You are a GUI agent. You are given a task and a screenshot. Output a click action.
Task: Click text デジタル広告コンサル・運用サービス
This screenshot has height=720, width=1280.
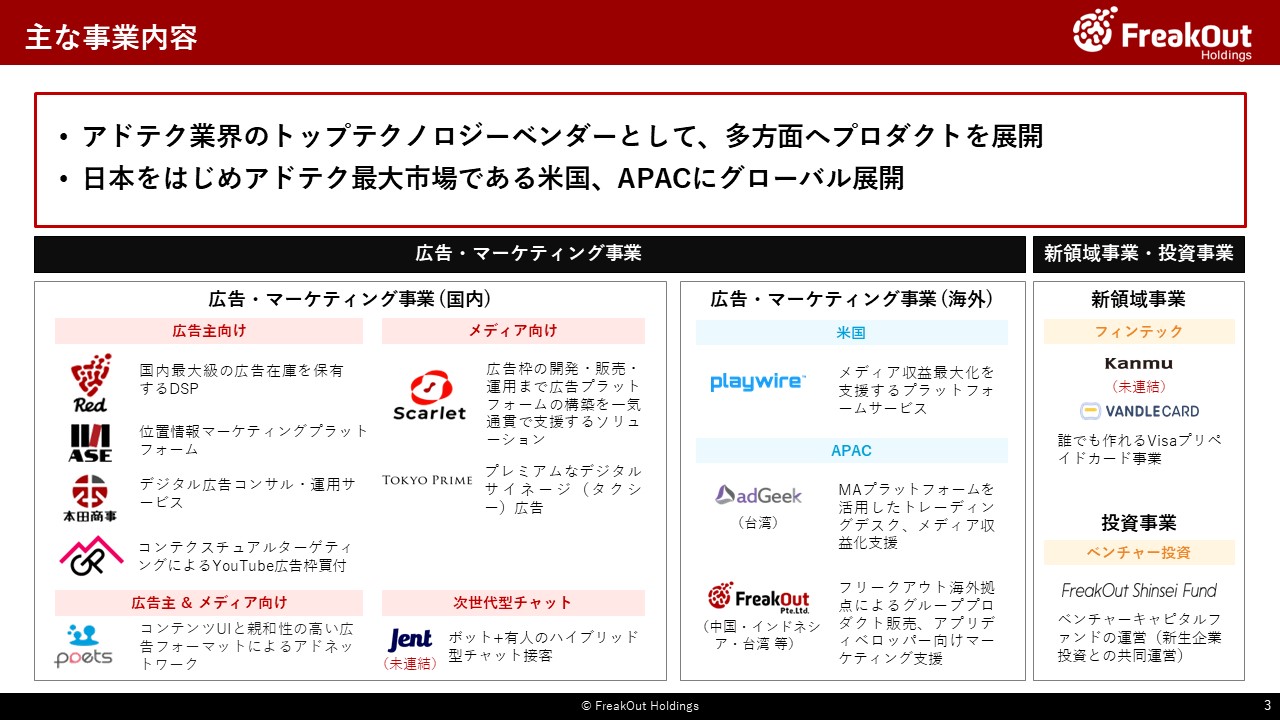coord(247,493)
